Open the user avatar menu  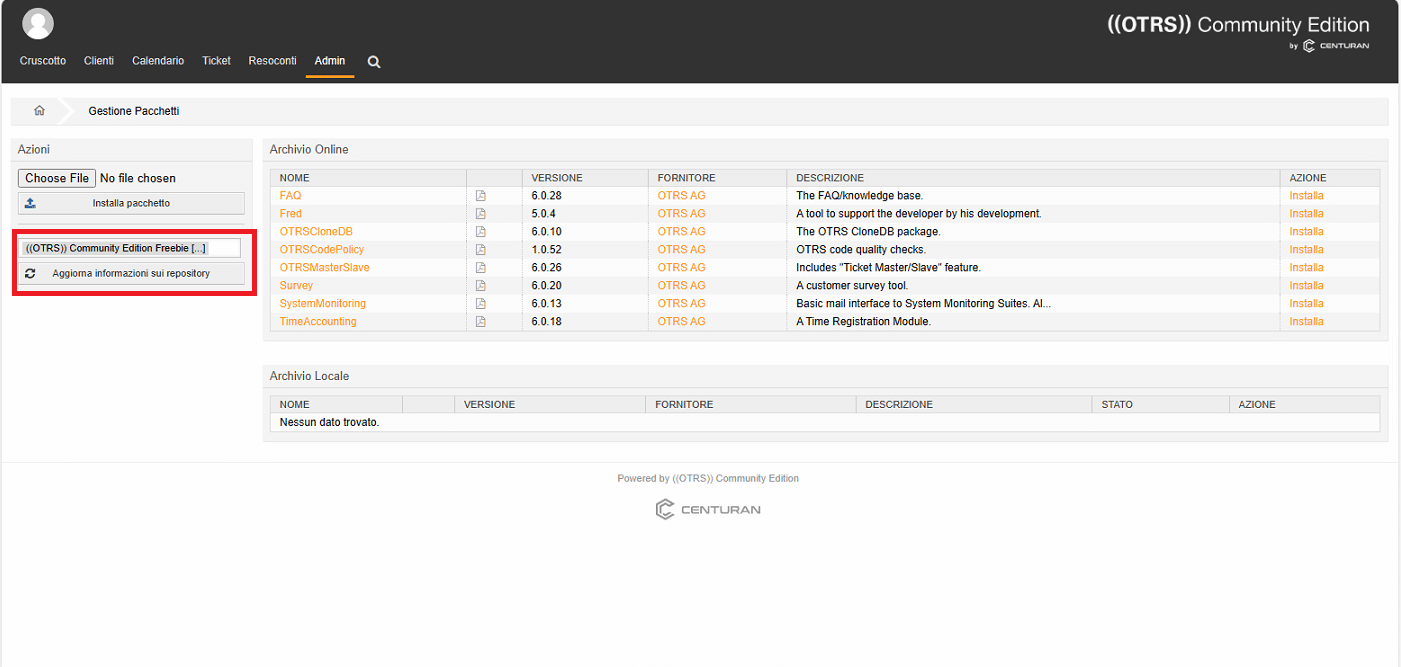(38, 23)
